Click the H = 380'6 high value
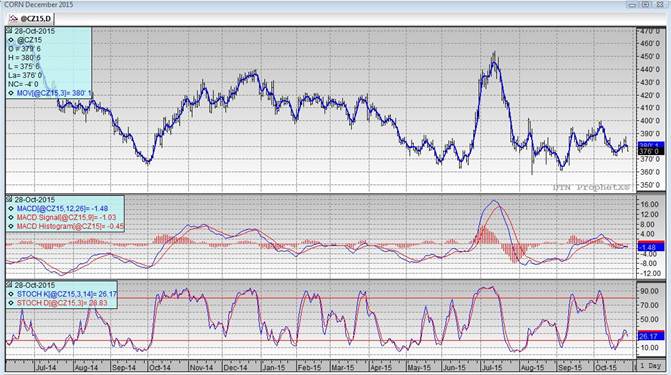This screenshot has width=671, height=375. (24, 58)
